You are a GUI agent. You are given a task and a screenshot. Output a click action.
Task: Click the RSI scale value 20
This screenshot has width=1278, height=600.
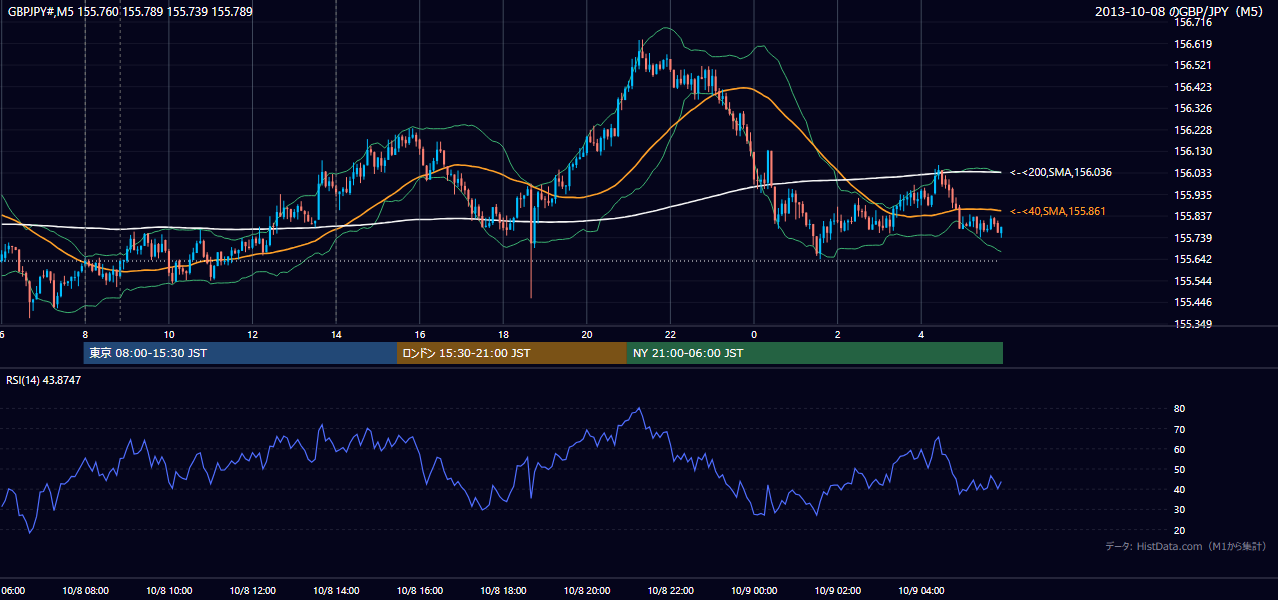coord(1179,530)
